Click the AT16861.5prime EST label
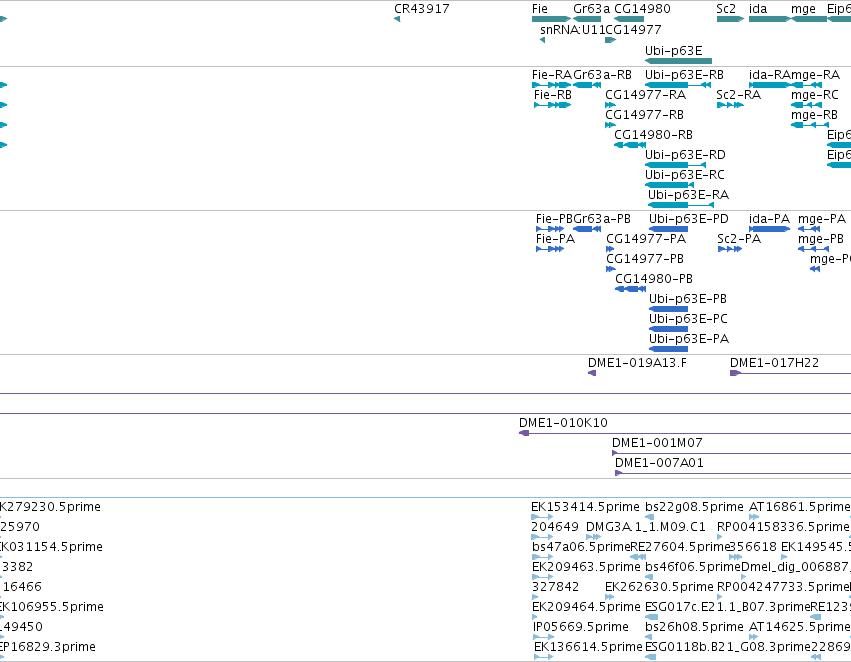The image size is (851, 662). tap(799, 507)
